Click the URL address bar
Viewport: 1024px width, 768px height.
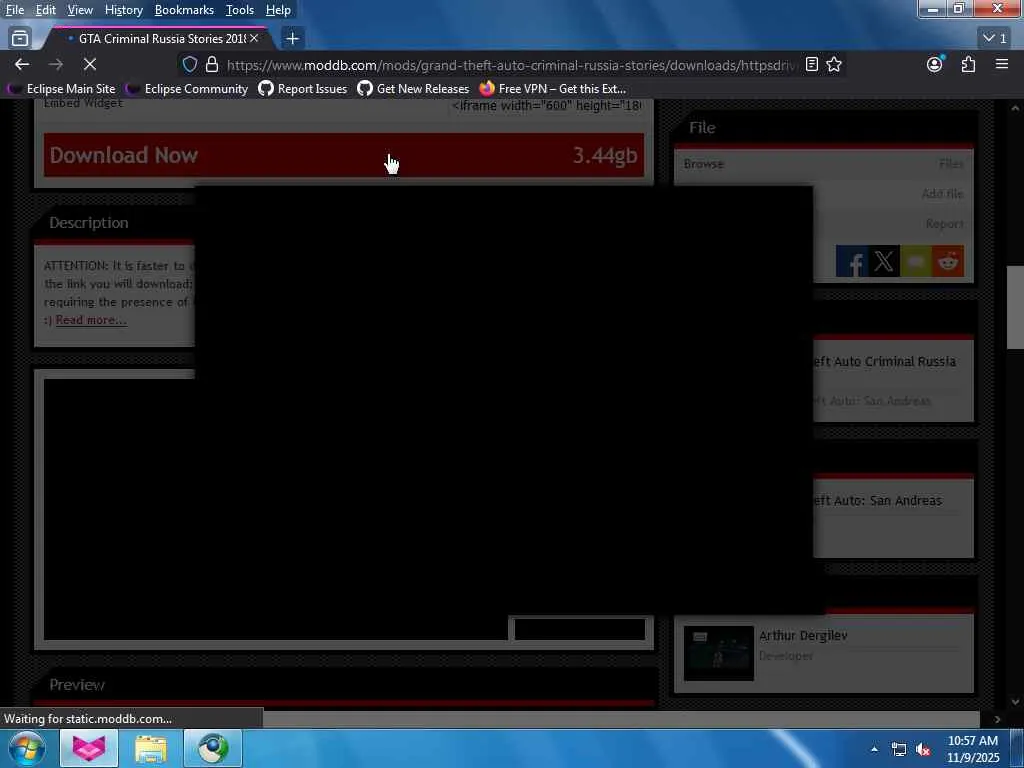click(509, 65)
